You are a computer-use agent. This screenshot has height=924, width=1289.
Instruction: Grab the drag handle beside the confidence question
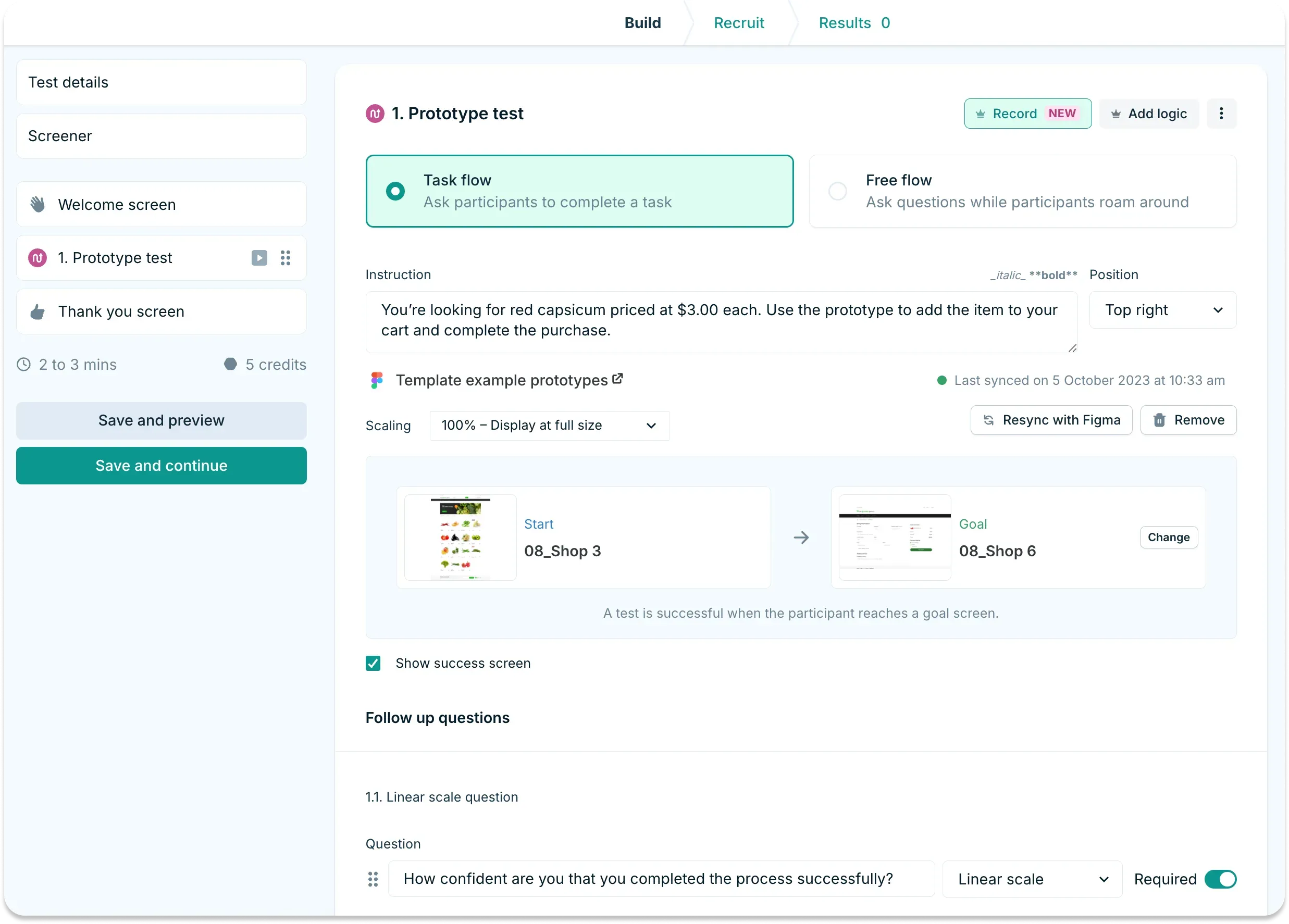coord(374,879)
